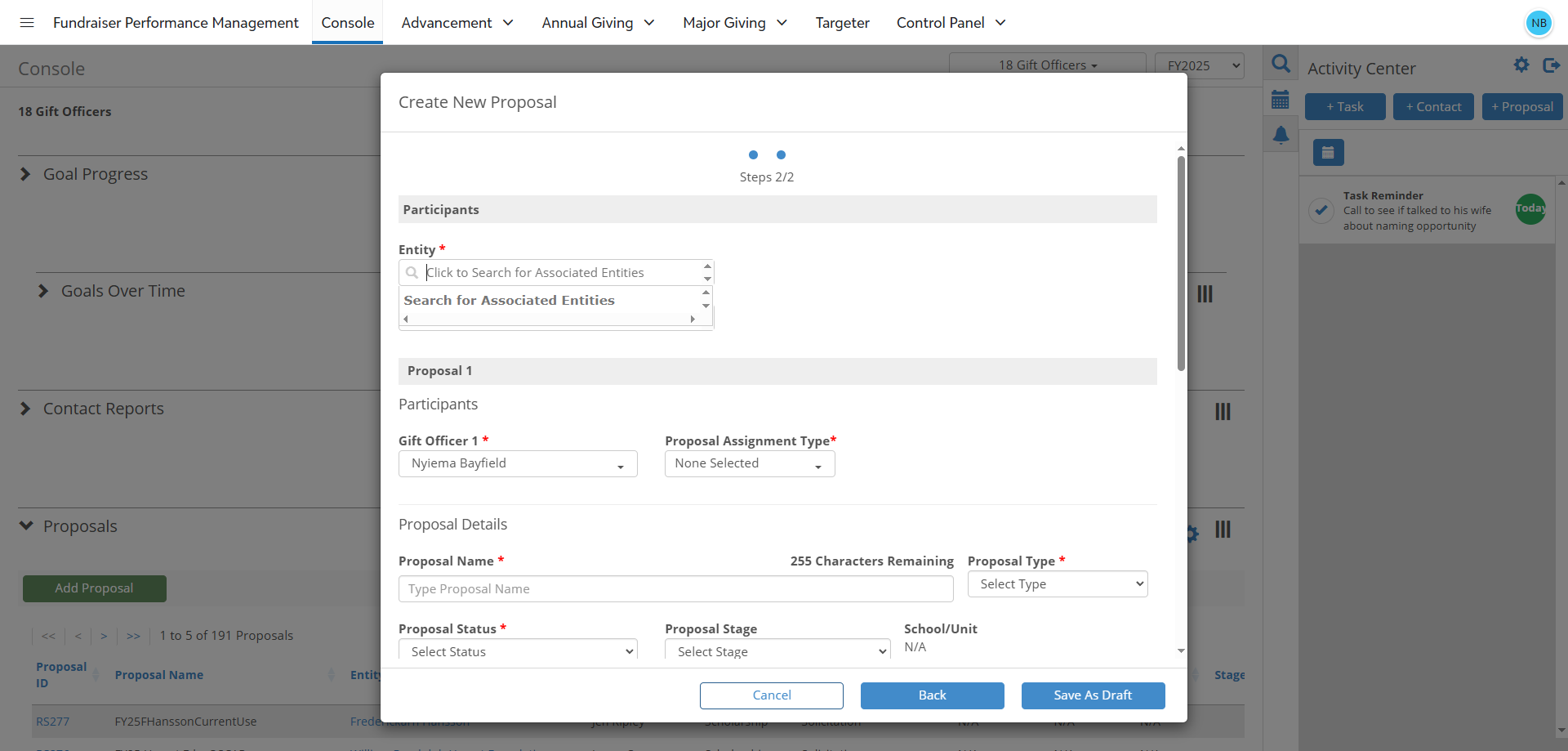This screenshot has width=1568, height=751.
Task: Click the + Task button
Action: pyautogui.click(x=1345, y=107)
